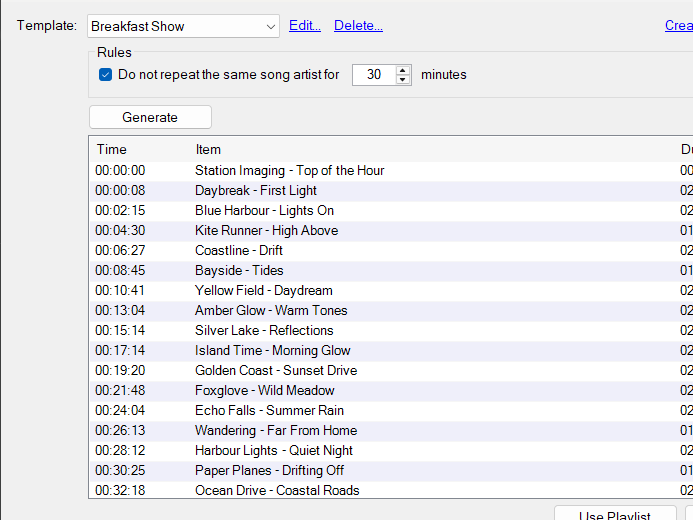Select Kite Runner - High Above row

click(391, 231)
